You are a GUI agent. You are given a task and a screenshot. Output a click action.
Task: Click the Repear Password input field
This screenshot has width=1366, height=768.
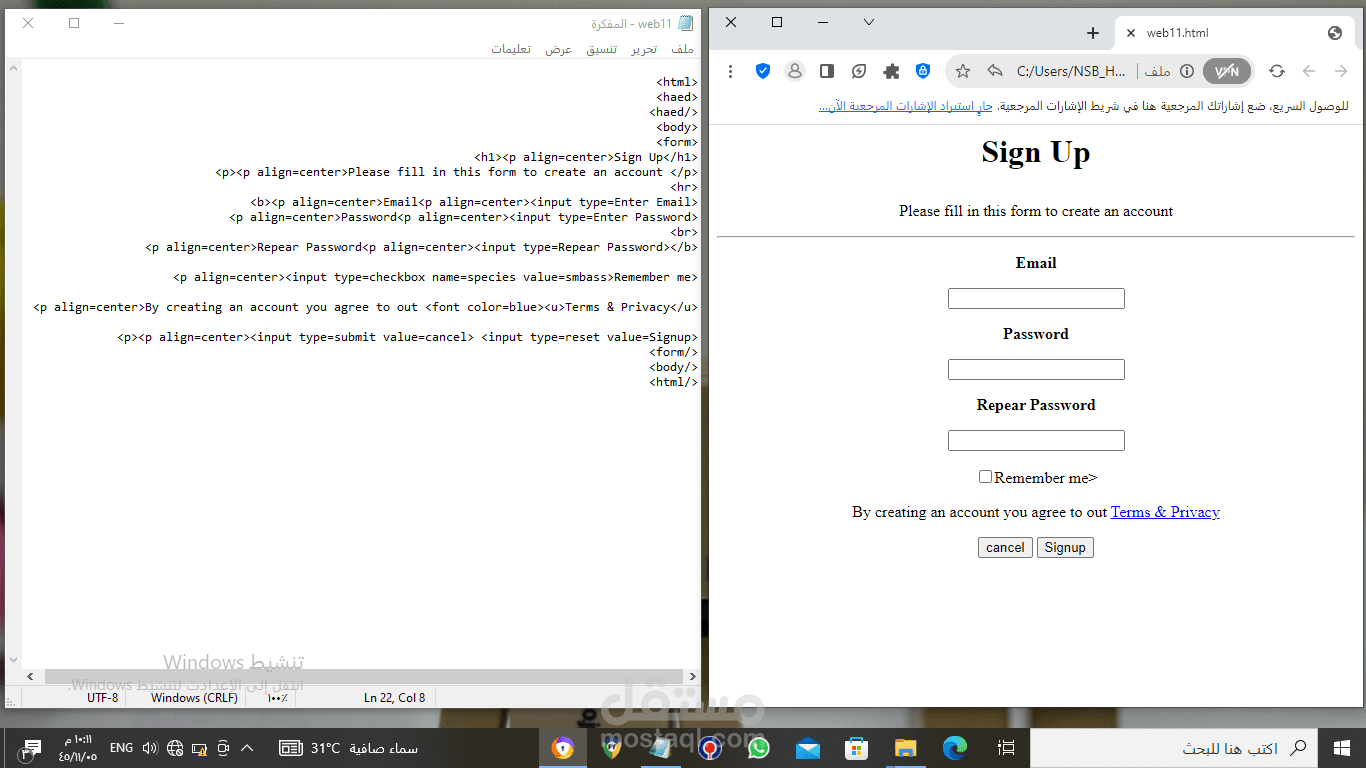1036,441
